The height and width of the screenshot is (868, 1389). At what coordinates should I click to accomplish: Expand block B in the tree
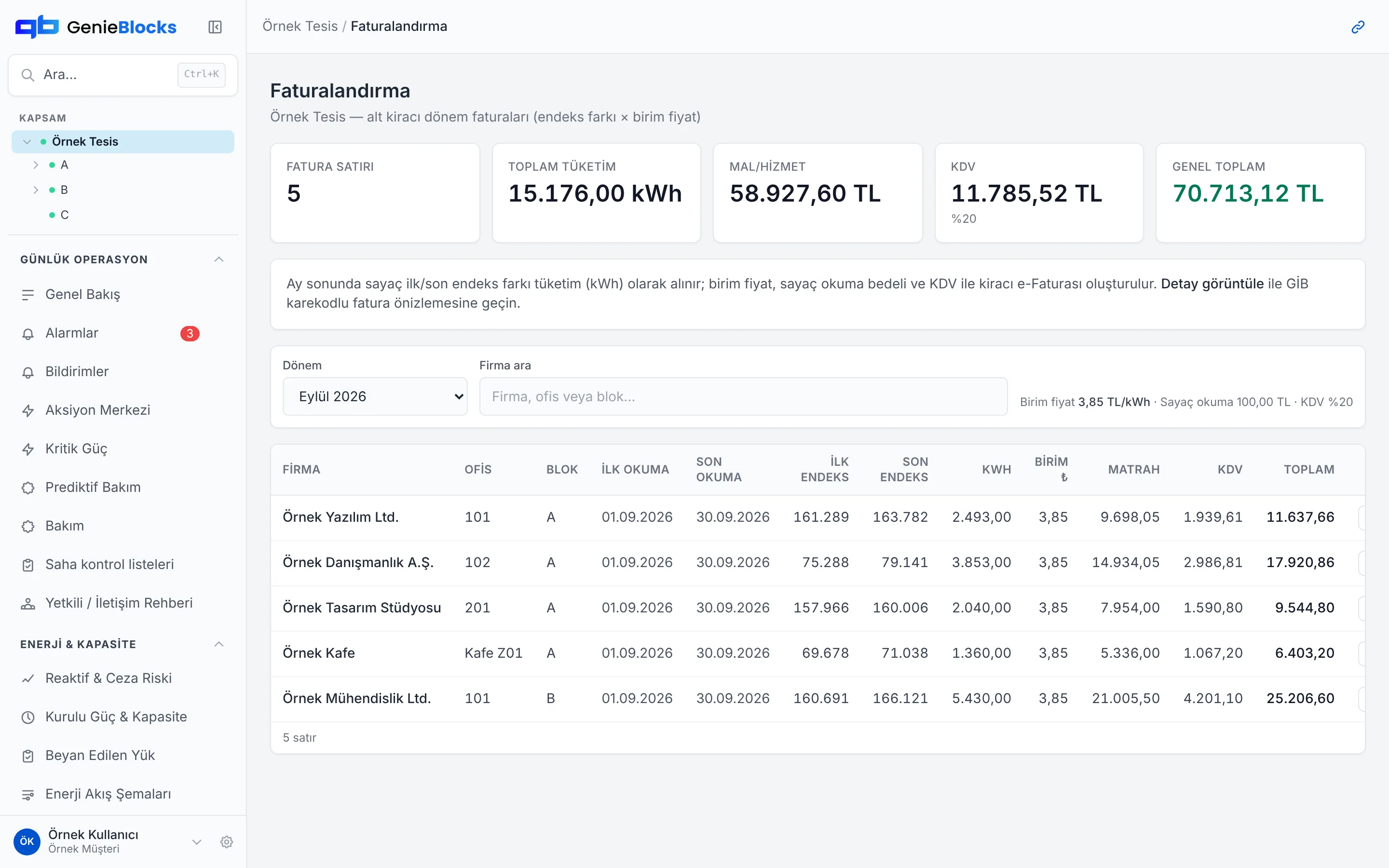36,190
